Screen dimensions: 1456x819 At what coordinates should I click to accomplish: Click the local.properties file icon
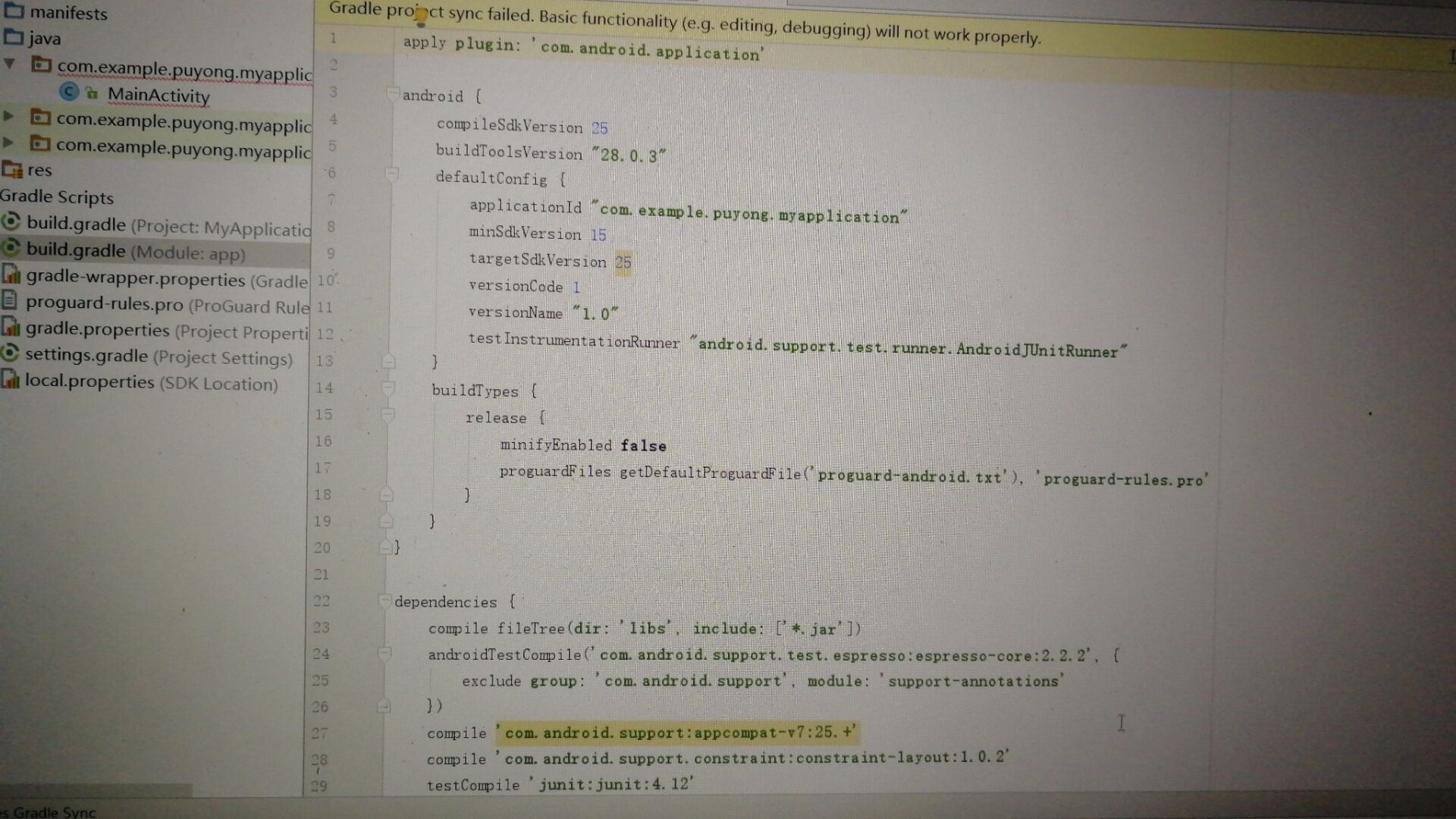coord(10,379)
